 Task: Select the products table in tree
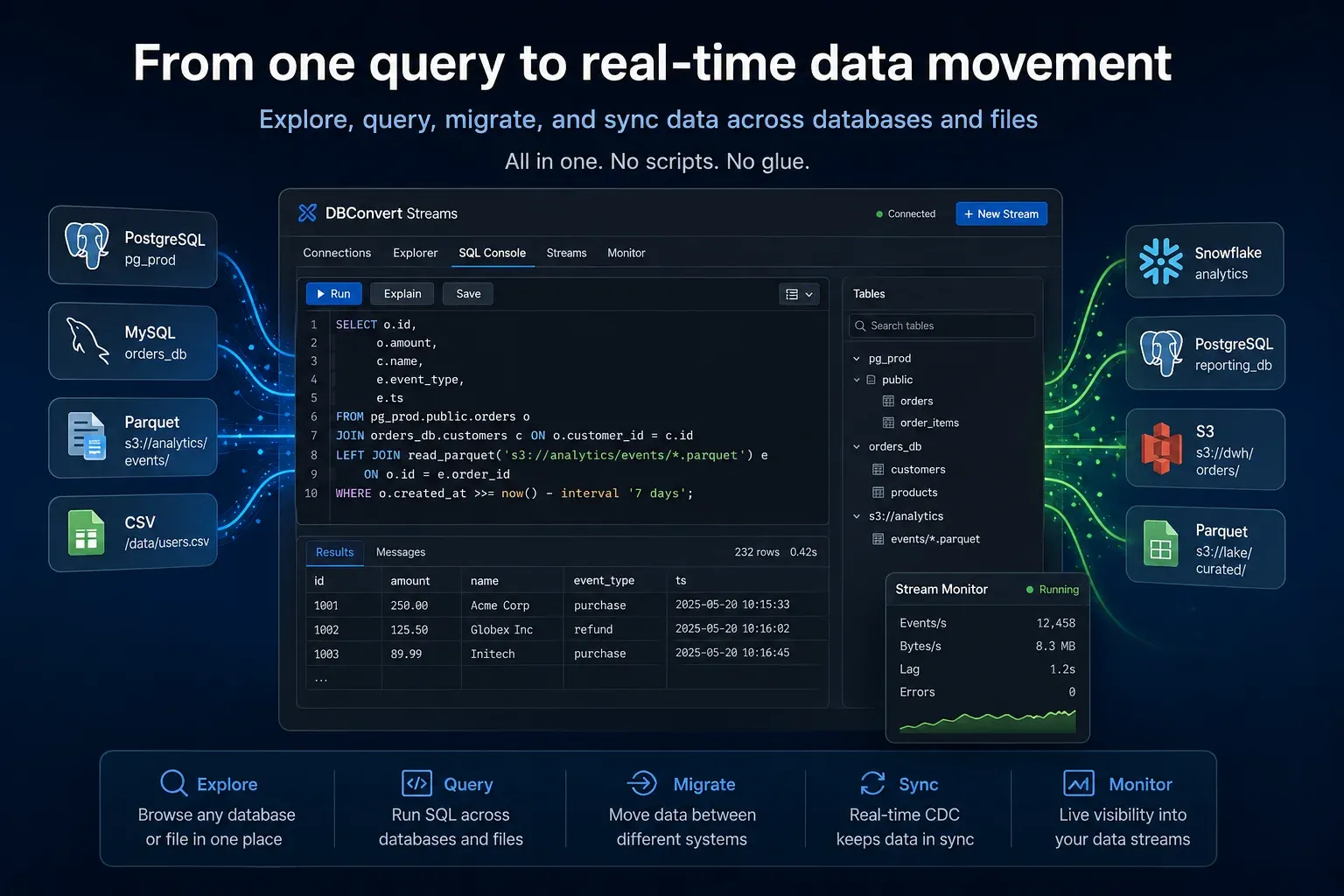tap(913, 493)
